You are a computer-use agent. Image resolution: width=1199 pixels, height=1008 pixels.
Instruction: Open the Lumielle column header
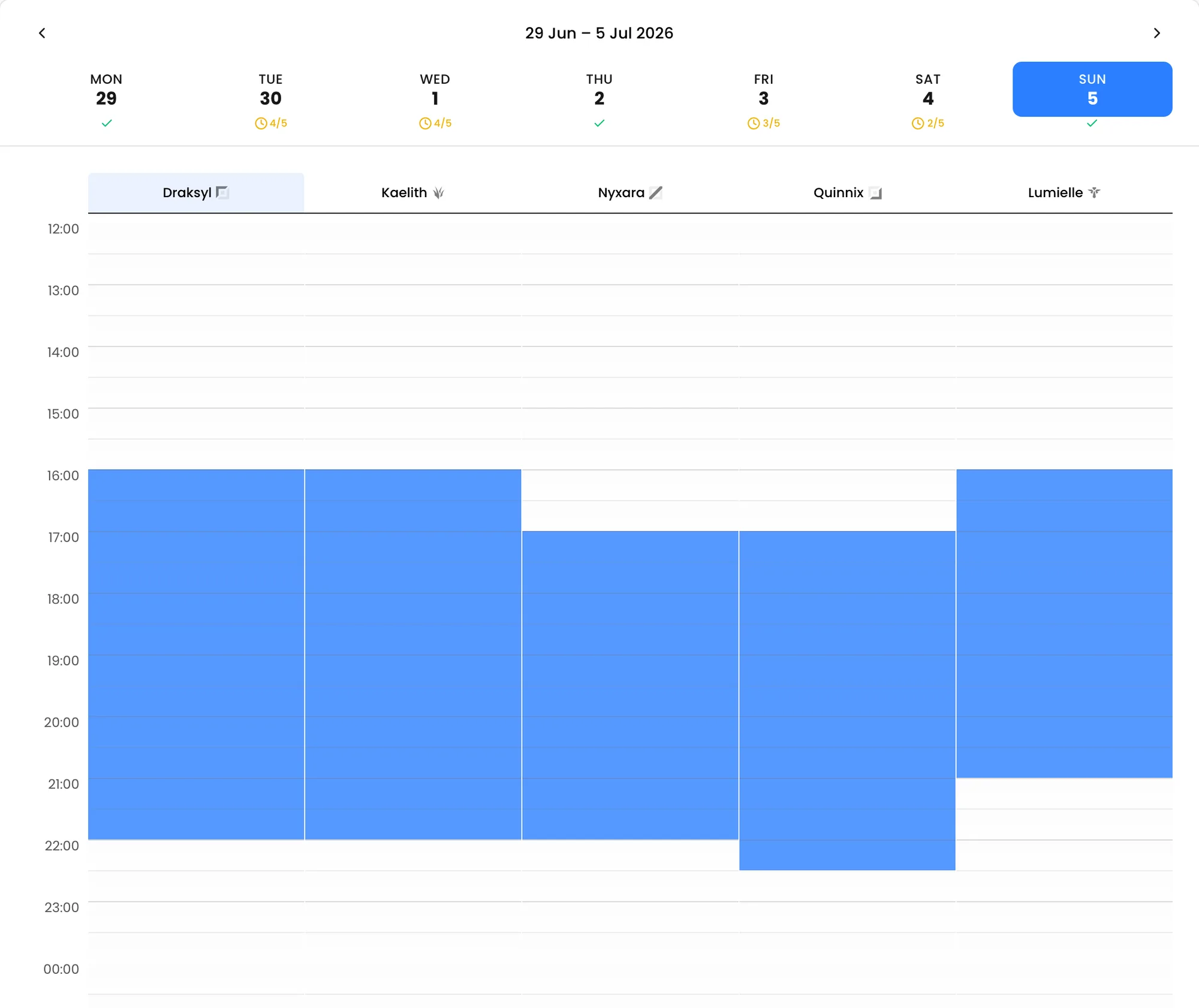[1064, 192]
